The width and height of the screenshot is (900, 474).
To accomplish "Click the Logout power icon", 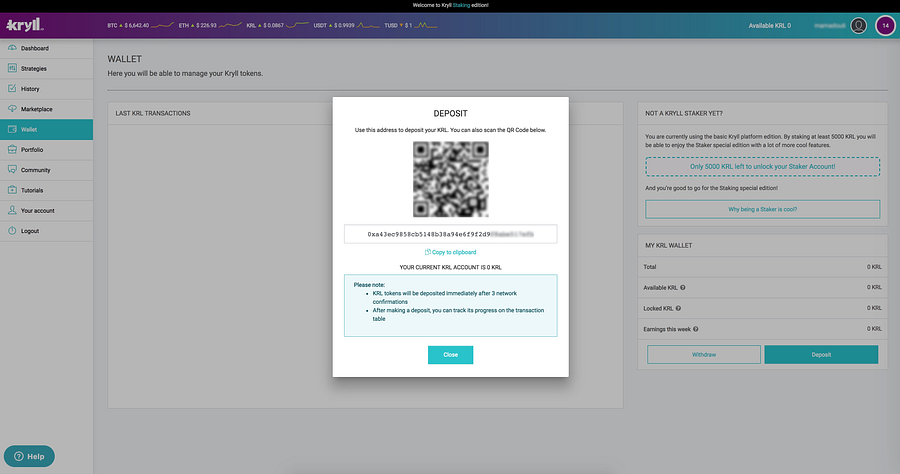I will [x=12, y=231].
